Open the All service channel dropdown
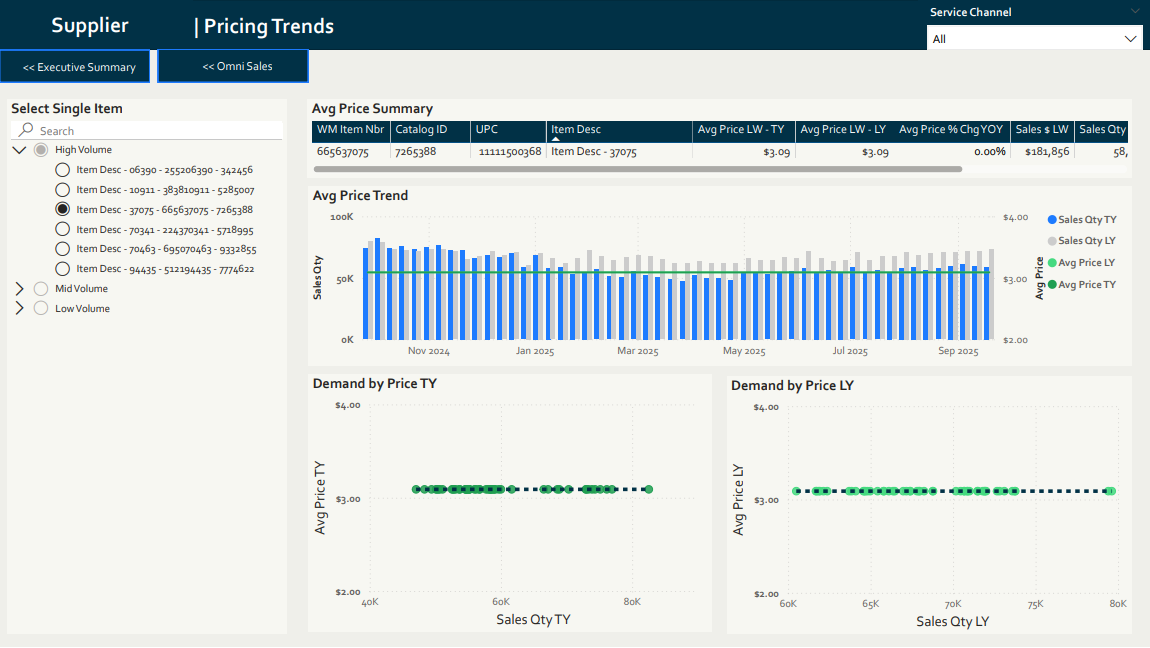This screenshot has width=1150, height=648. coord(1131,37)
